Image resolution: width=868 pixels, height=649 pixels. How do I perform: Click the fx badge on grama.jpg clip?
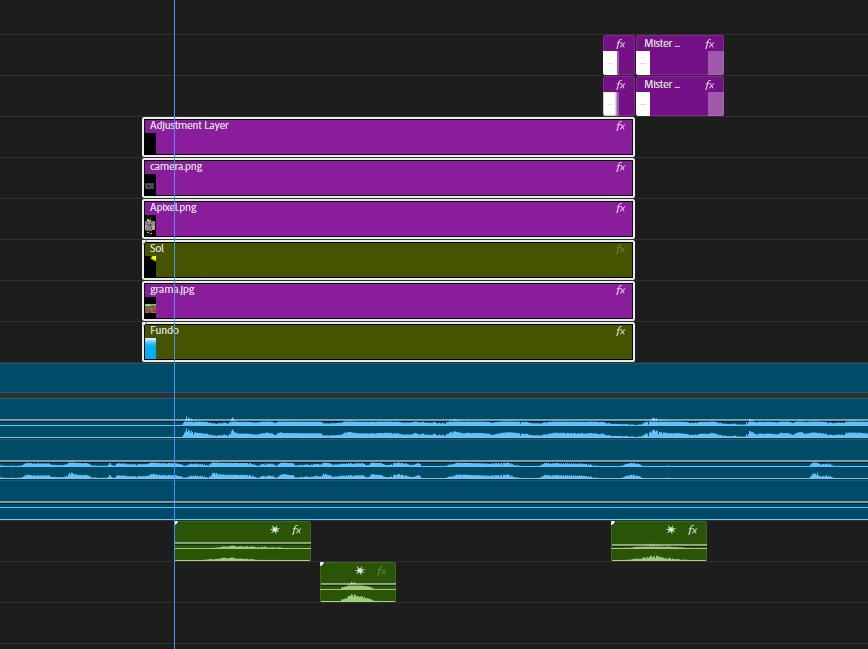621,290
